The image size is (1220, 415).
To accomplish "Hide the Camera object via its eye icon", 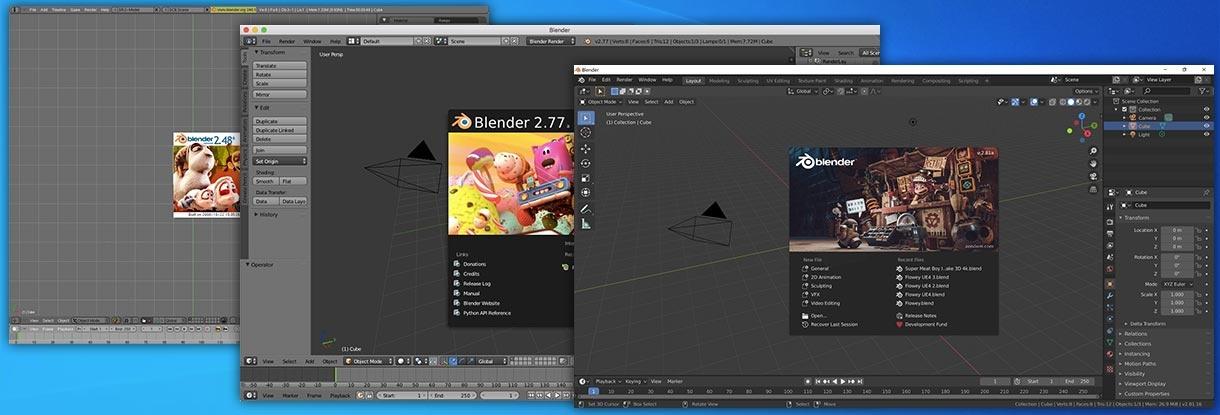I will click(x=1206, y=118).
